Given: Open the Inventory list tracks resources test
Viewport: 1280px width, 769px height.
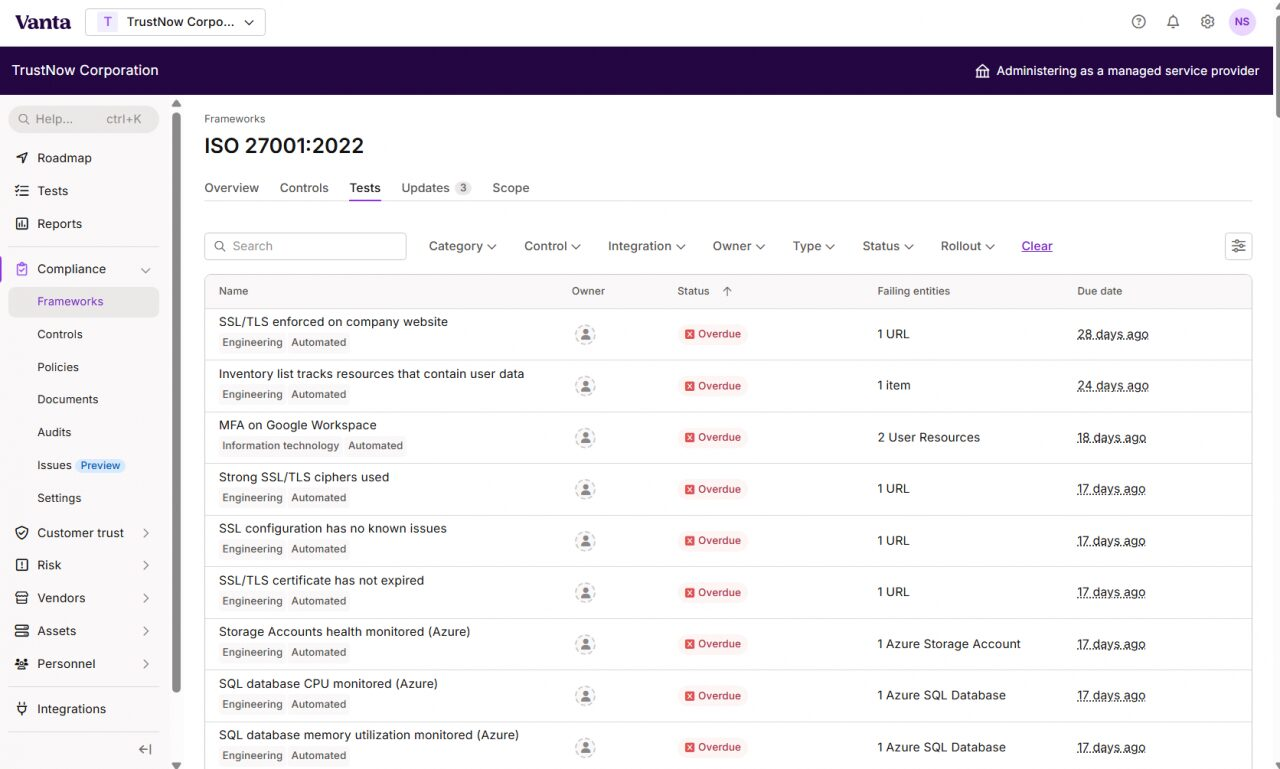Looking at the screenshot, I should coord(371,374).
